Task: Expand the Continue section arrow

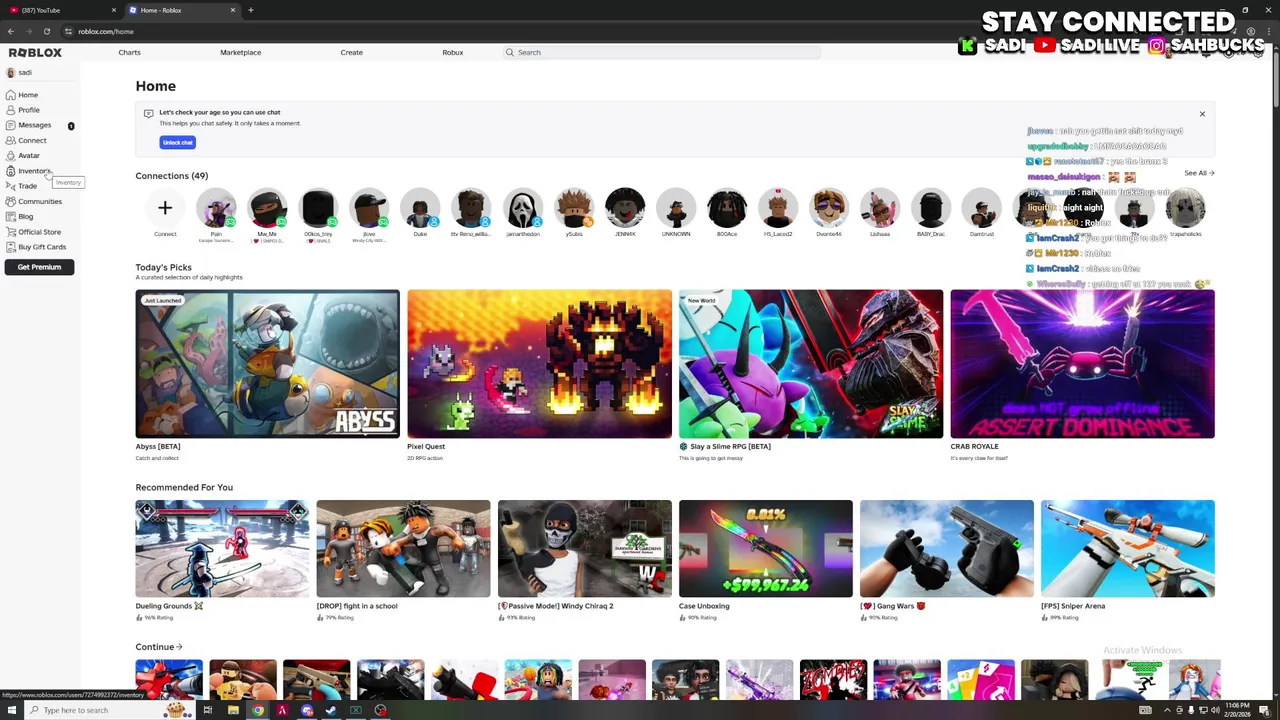Action: tap(179, 647)
